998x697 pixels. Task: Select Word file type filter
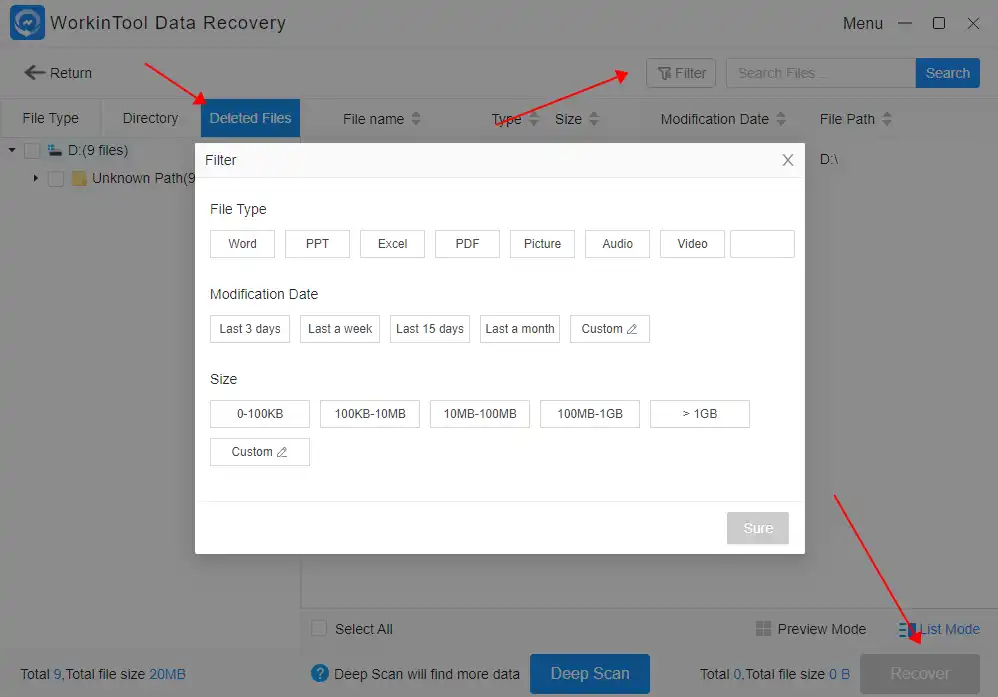[242, 244]
